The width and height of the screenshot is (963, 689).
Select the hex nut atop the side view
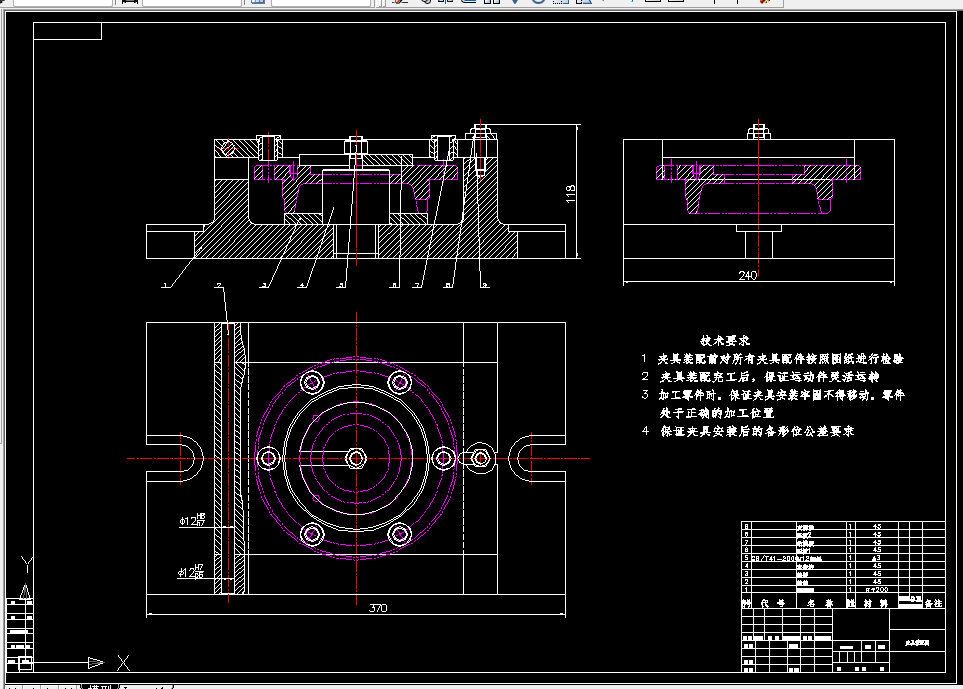[758, 131]
